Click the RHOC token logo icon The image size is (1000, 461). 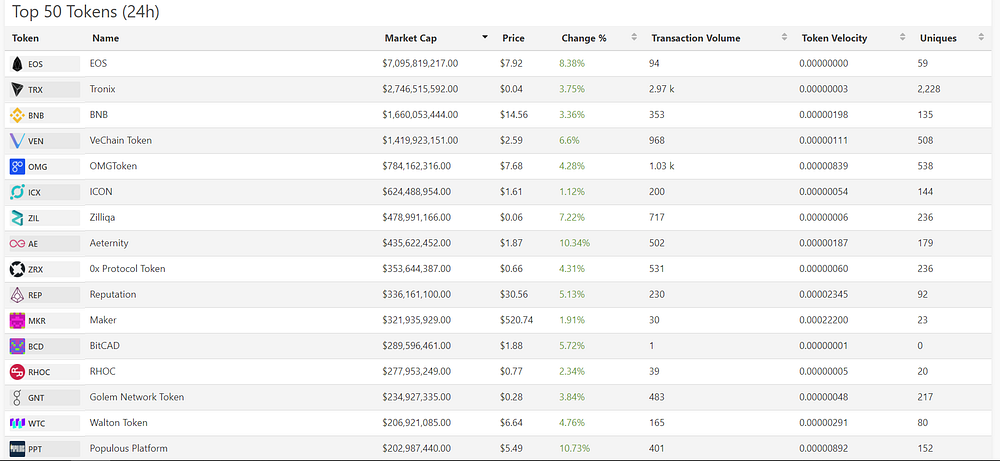point(17,372)
